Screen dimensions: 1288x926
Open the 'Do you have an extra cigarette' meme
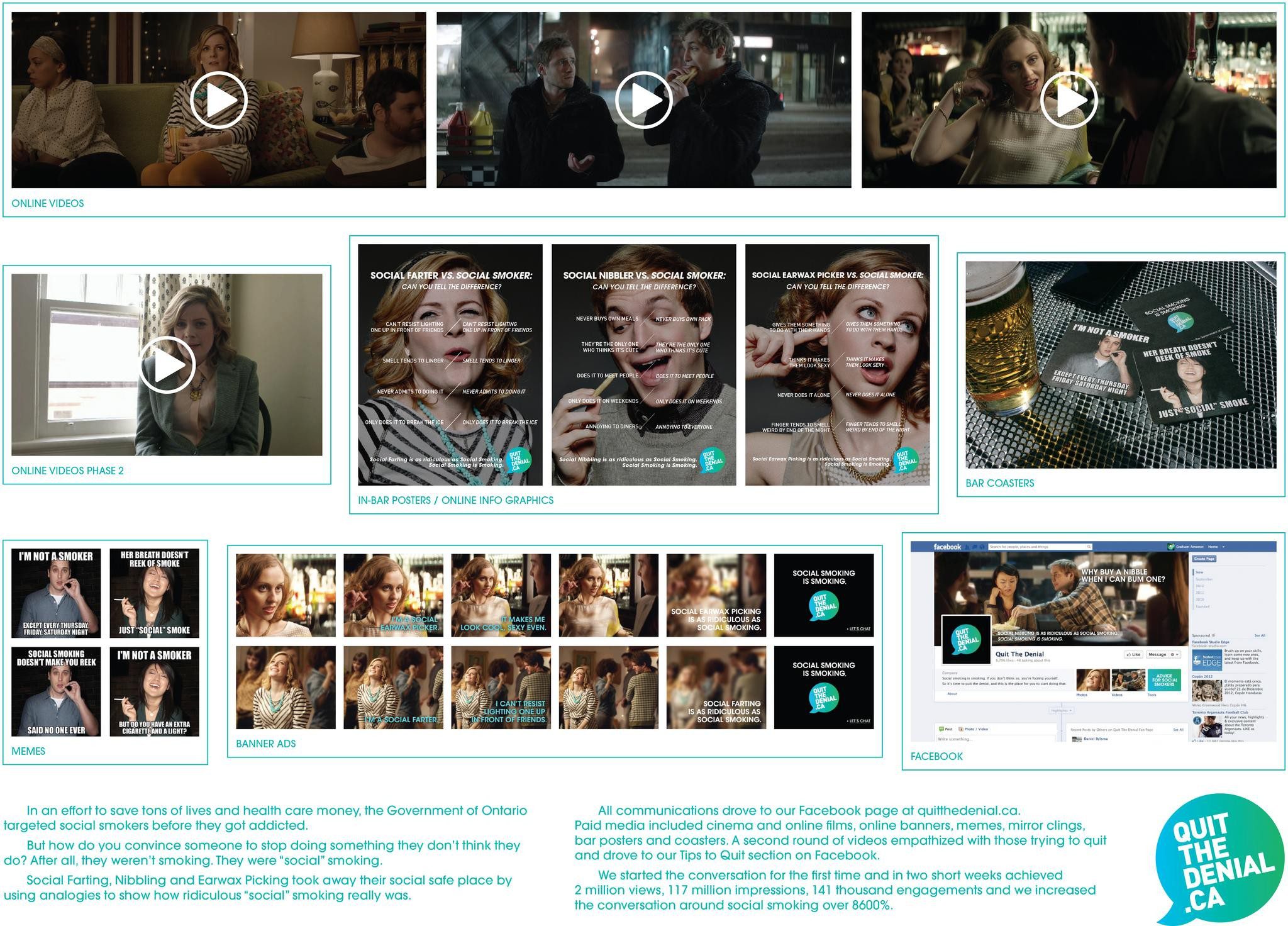tap(154, 691)
